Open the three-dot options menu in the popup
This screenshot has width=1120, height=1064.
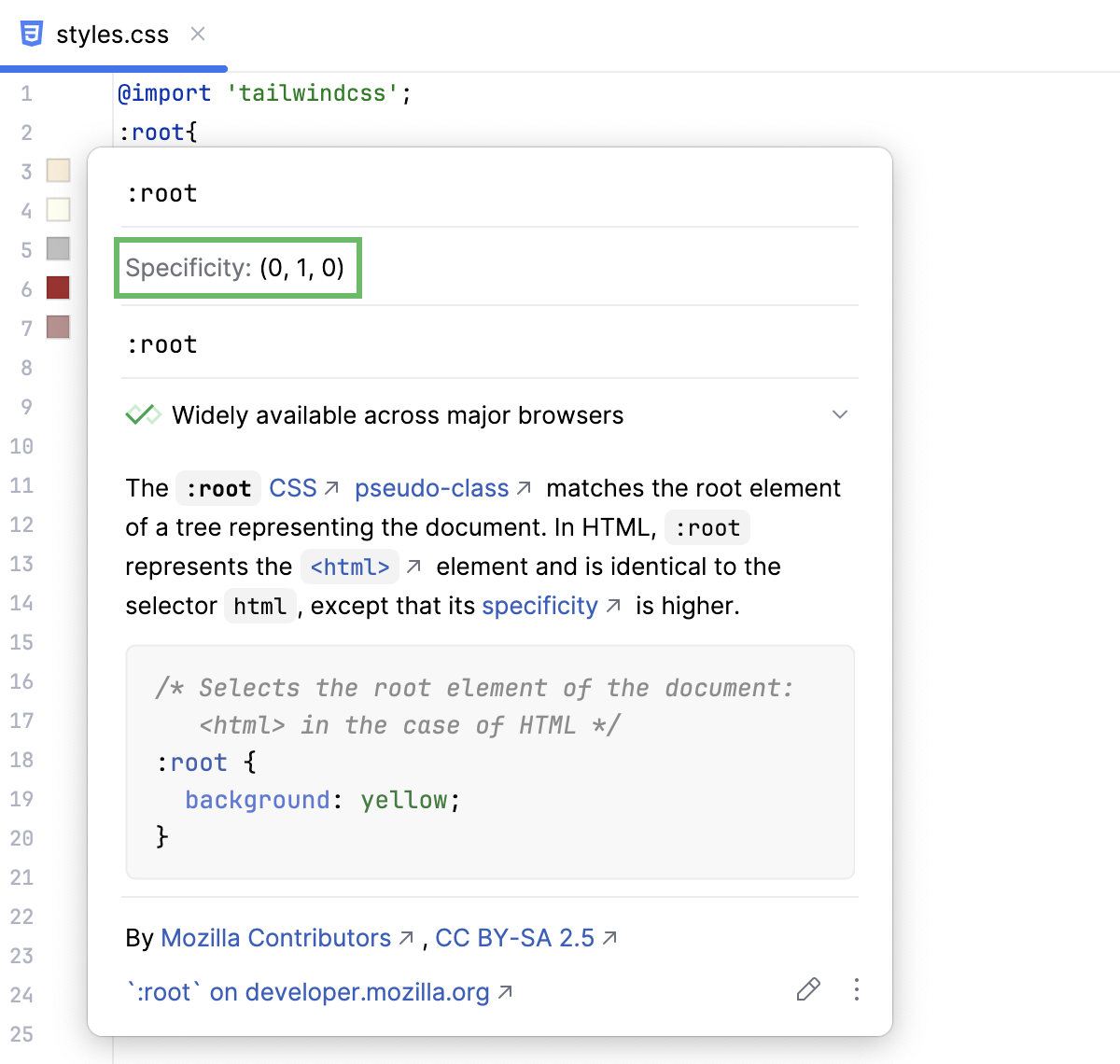pyautogui.click(x=856, y=989)
